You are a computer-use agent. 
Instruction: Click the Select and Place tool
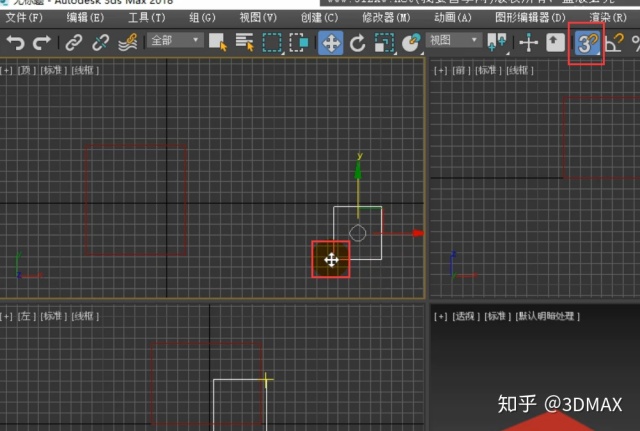point(411,42)
